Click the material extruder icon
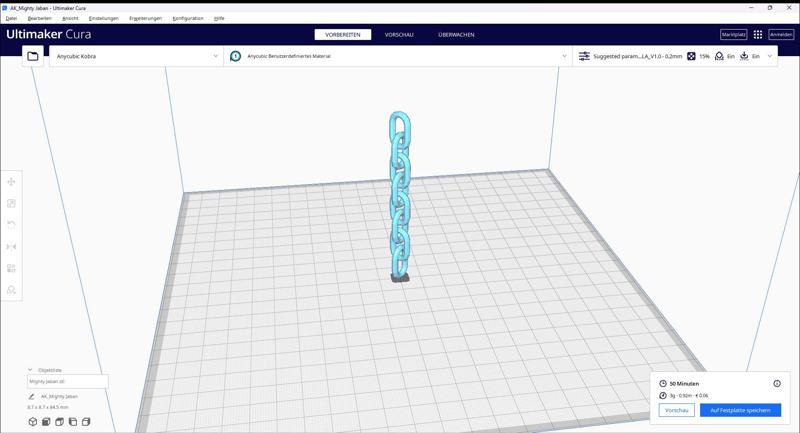The width and height of the screenshot is (800, 433). pyautogui.click(x=235, y=56)
